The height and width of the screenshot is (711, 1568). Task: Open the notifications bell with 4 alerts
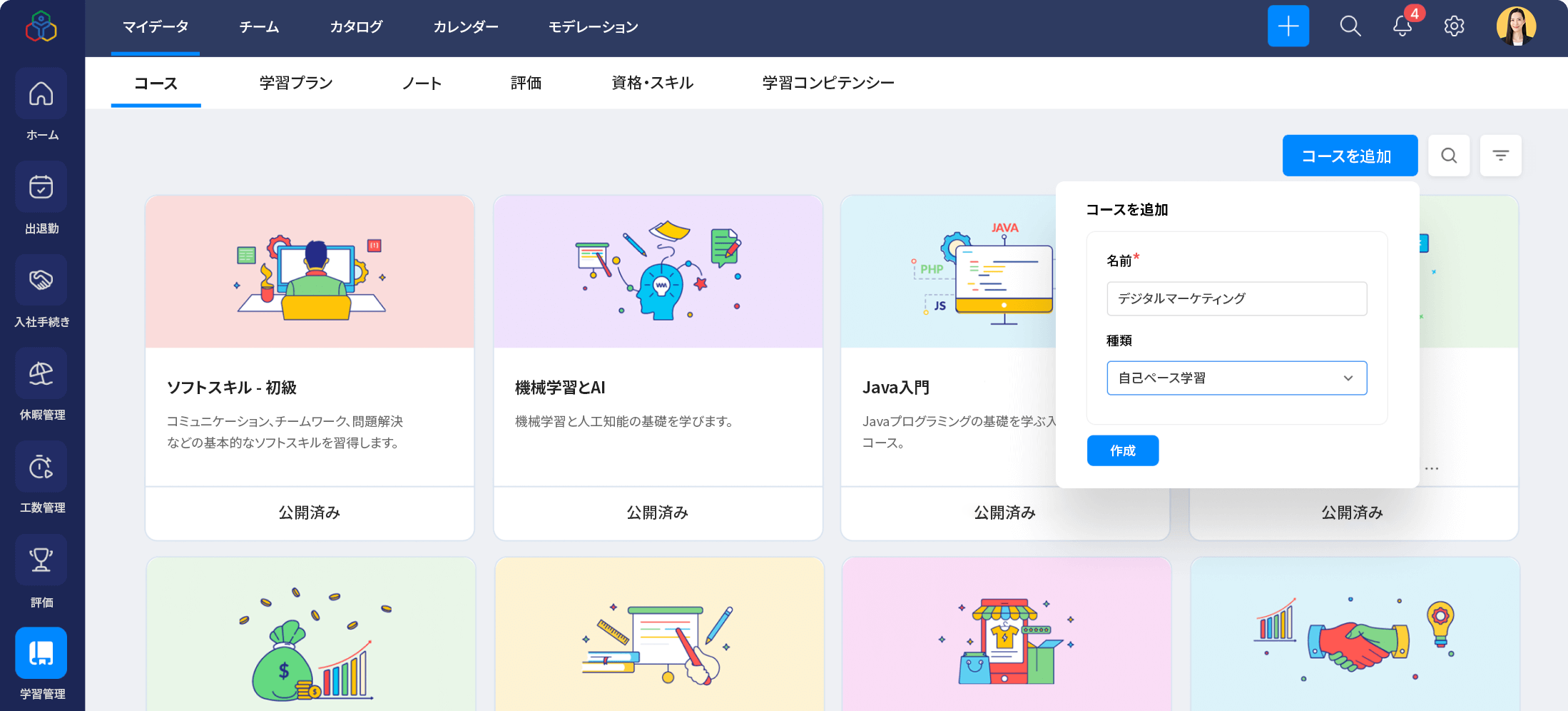click(x=1402, y=28)
